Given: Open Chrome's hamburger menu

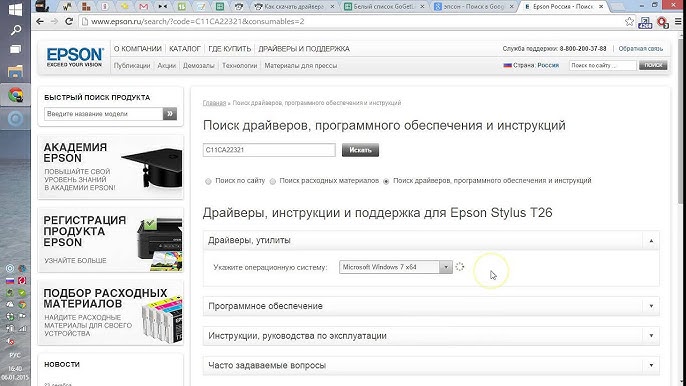Looking at the screenshot, I should coord(678,21).
